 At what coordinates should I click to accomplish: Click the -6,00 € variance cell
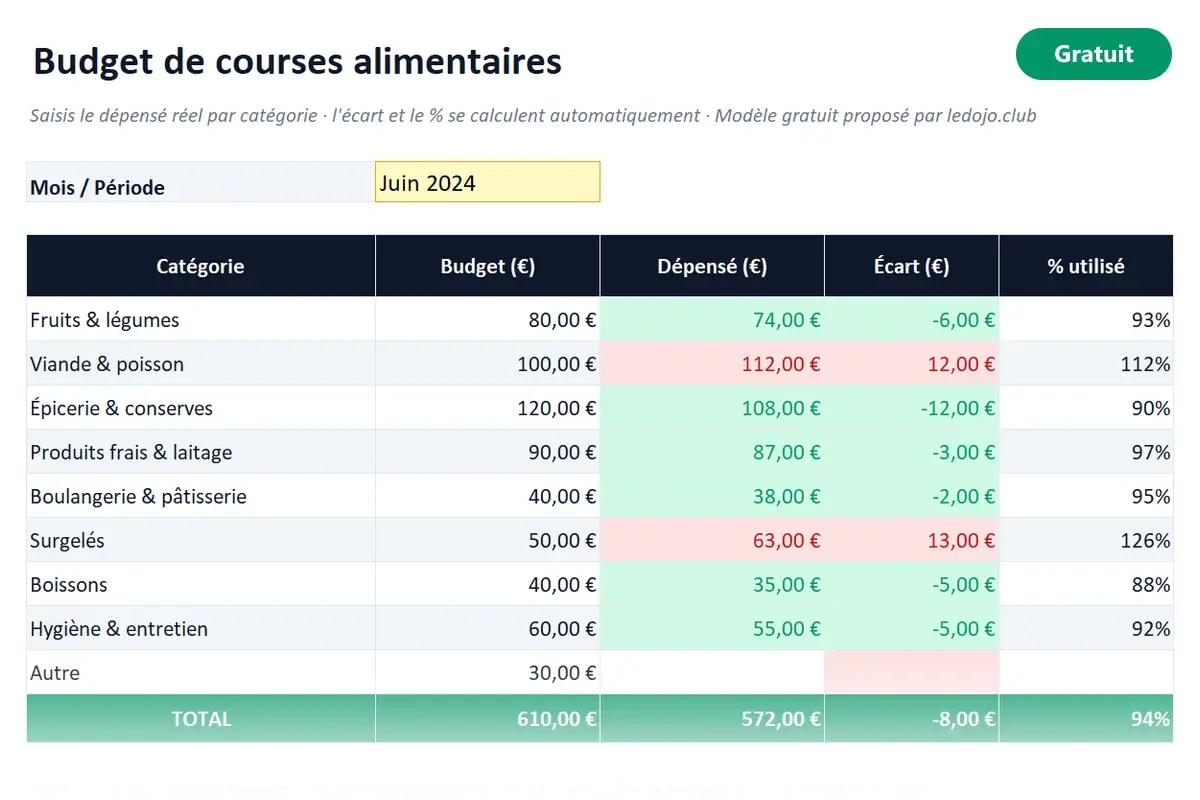click(x=911, y=320)
